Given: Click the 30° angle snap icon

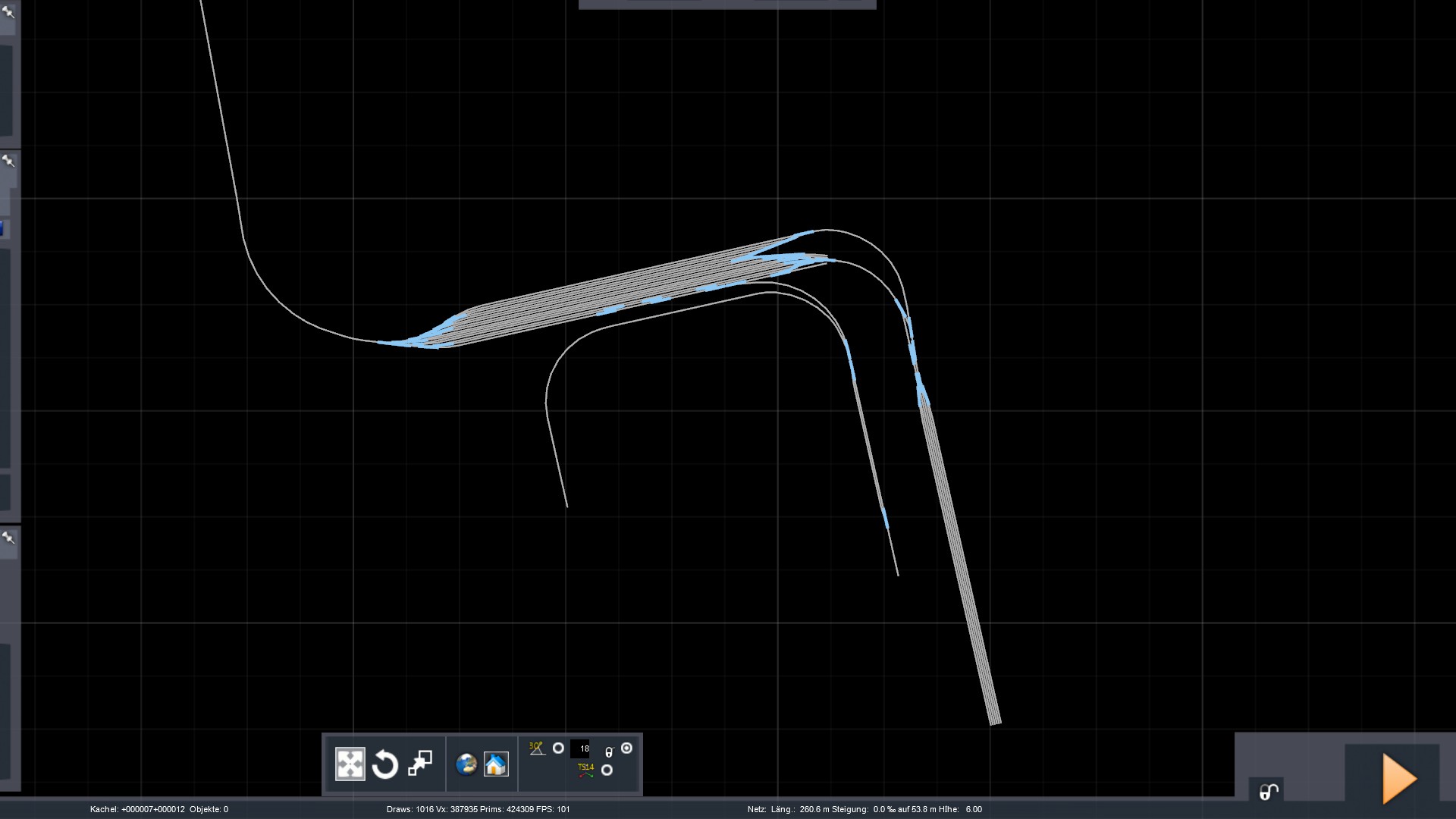Looking at the screenshot, I should [537, 748].
